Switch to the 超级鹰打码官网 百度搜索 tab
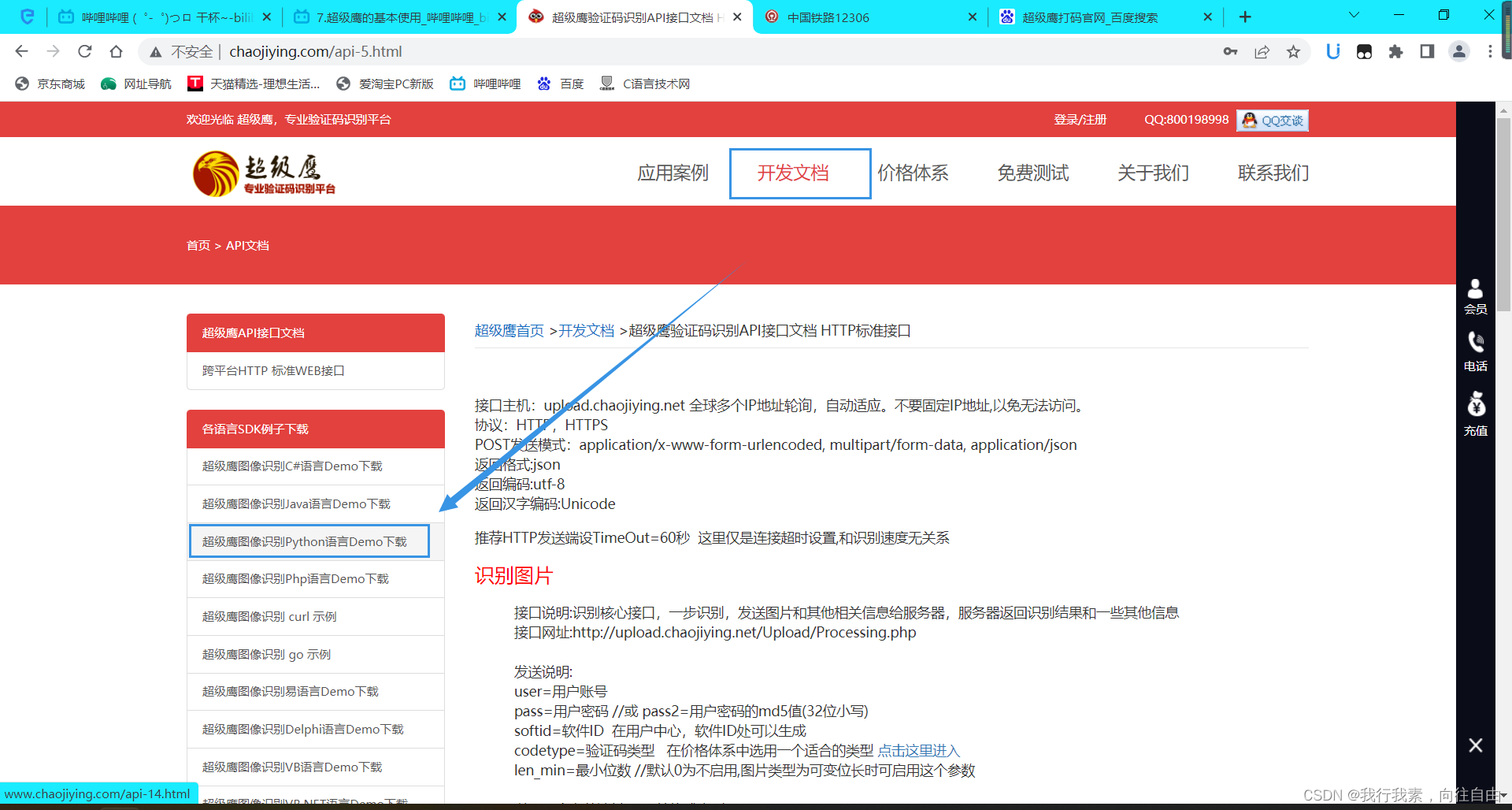The width and height of the screenshot is (1512, 810). pos(1106,17)
